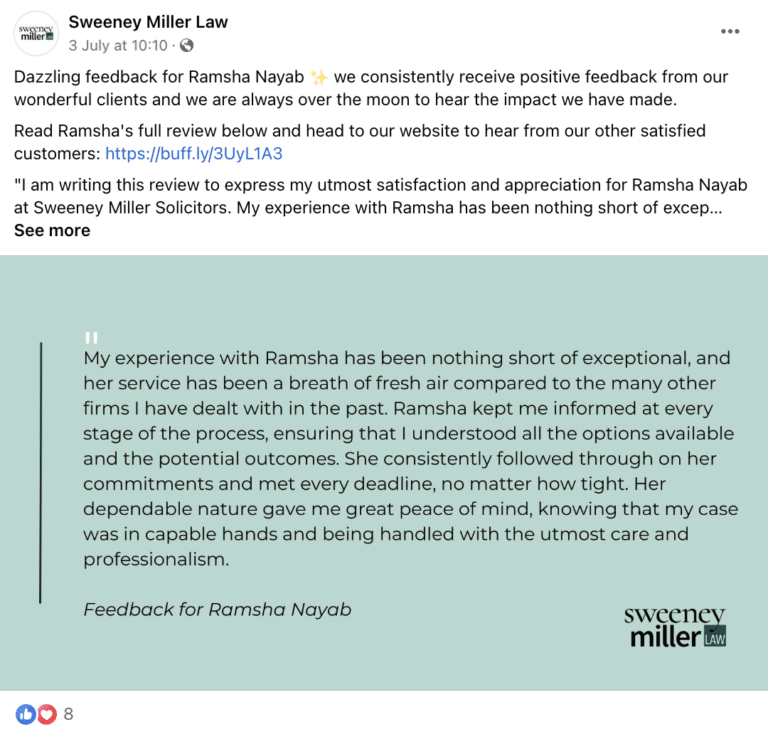This screenshot has width=768, height=734.
Task: Click the dark vertical bar beside the quote
Action: coord(41,472)
